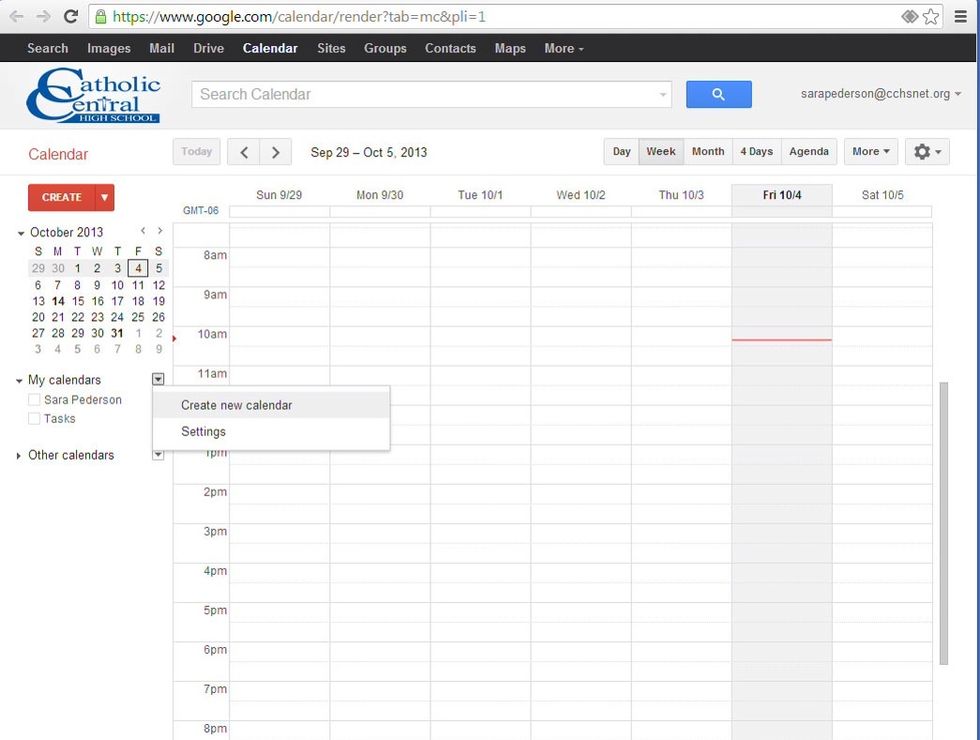
Task: Open Mail from the top navigation bar
Action: [x=161, y=48]
